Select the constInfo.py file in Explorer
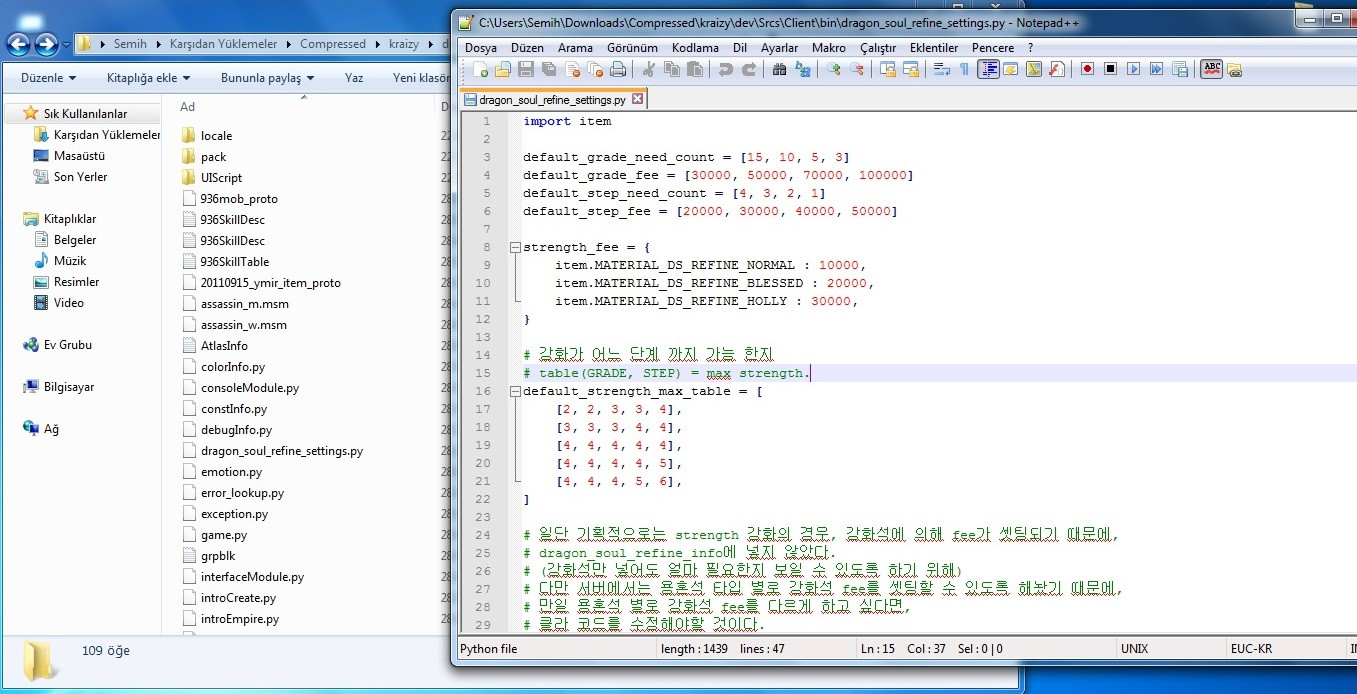 (234, 409)
